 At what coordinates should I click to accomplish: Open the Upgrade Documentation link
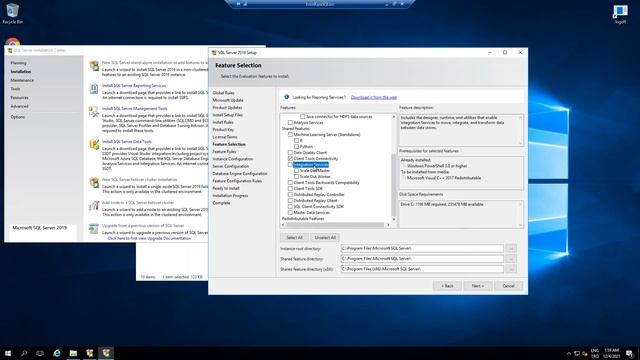(149, 238)
